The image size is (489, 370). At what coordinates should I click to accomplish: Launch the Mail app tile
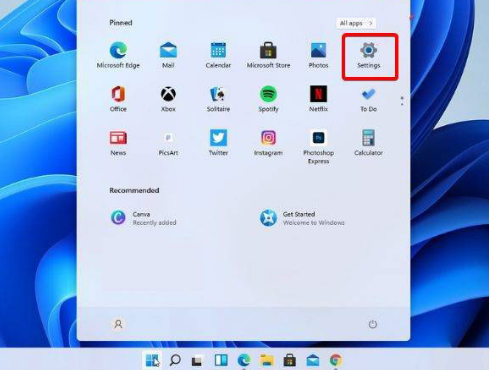[168, 55]
